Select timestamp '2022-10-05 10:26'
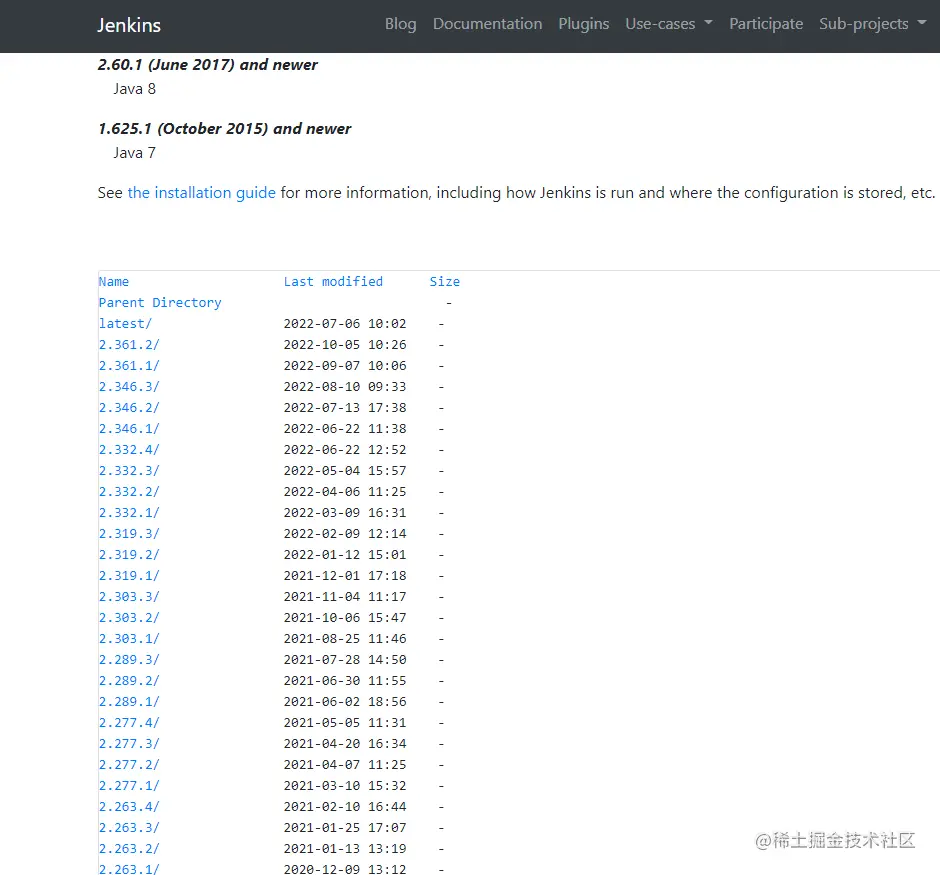This screenshot has width=940, height=875. [345, 345]
